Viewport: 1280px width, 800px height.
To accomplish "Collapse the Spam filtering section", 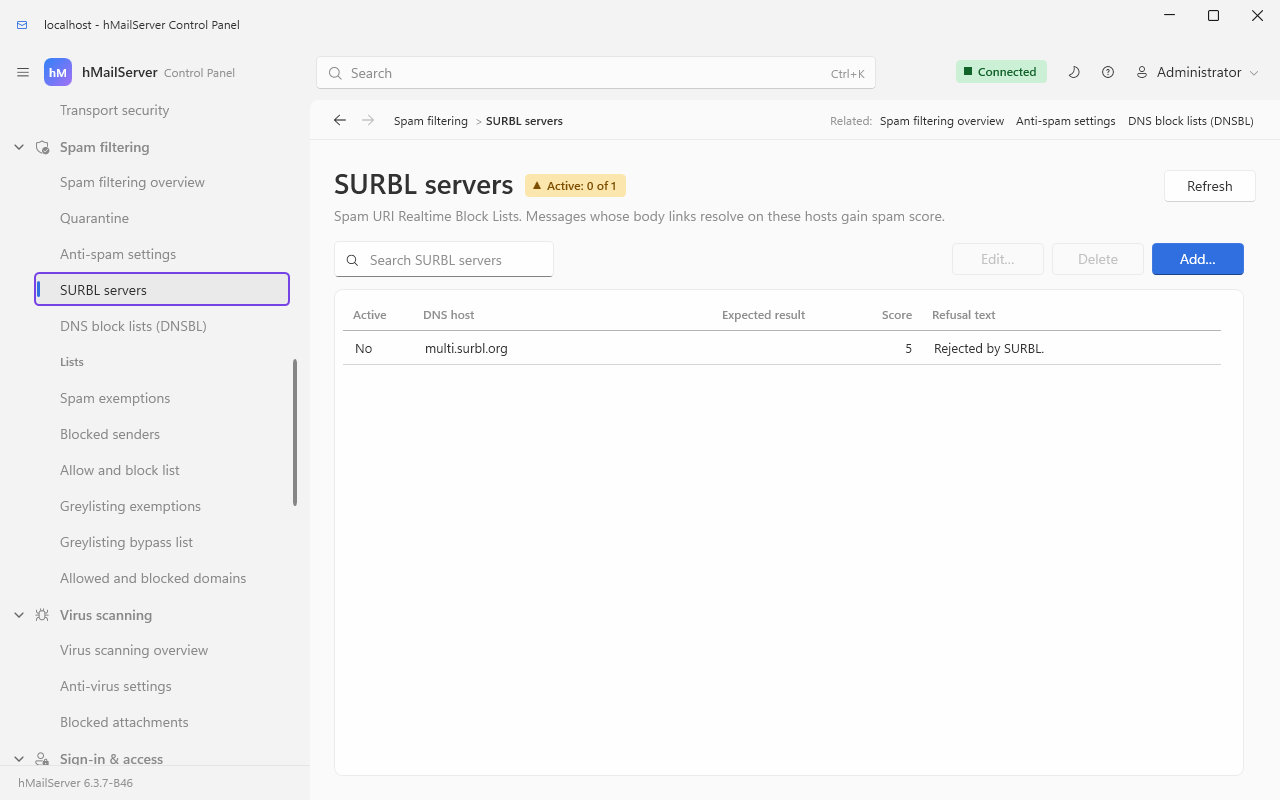I will 19,147.
